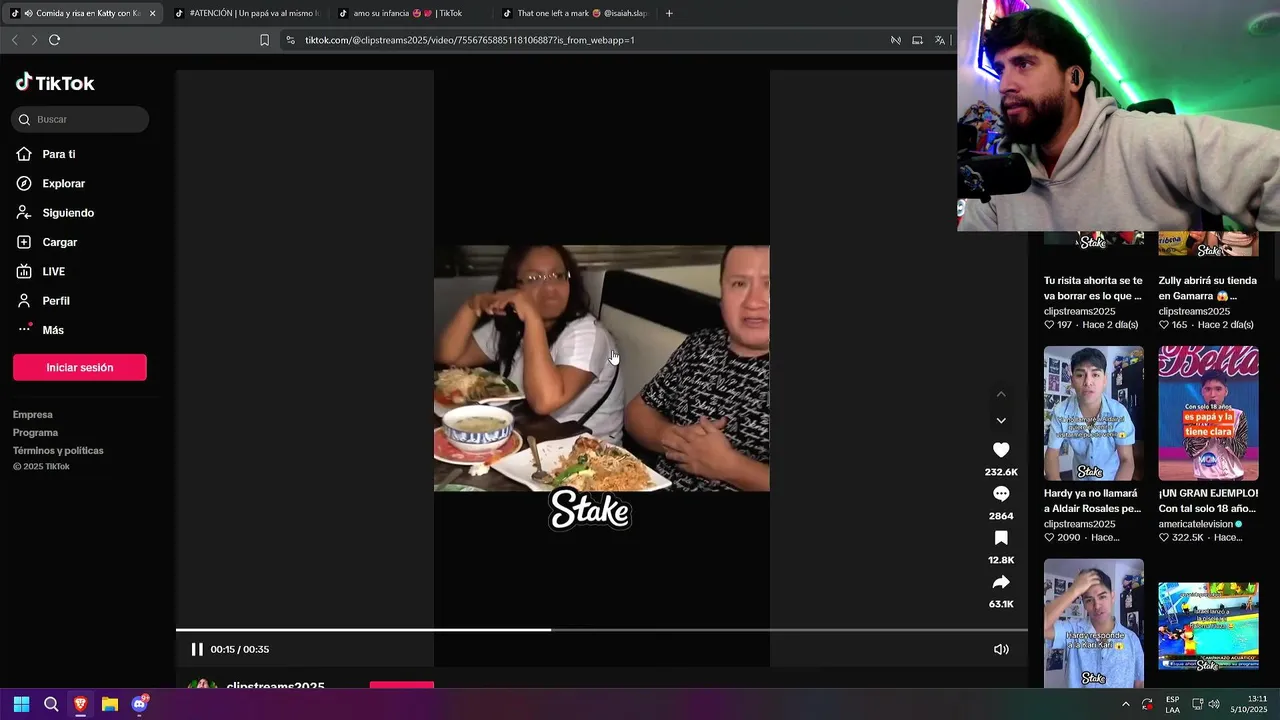The width and height of the screenshot is (1280, 720).
Task: Pause the video playback
Action: click(x=197, y=649)
